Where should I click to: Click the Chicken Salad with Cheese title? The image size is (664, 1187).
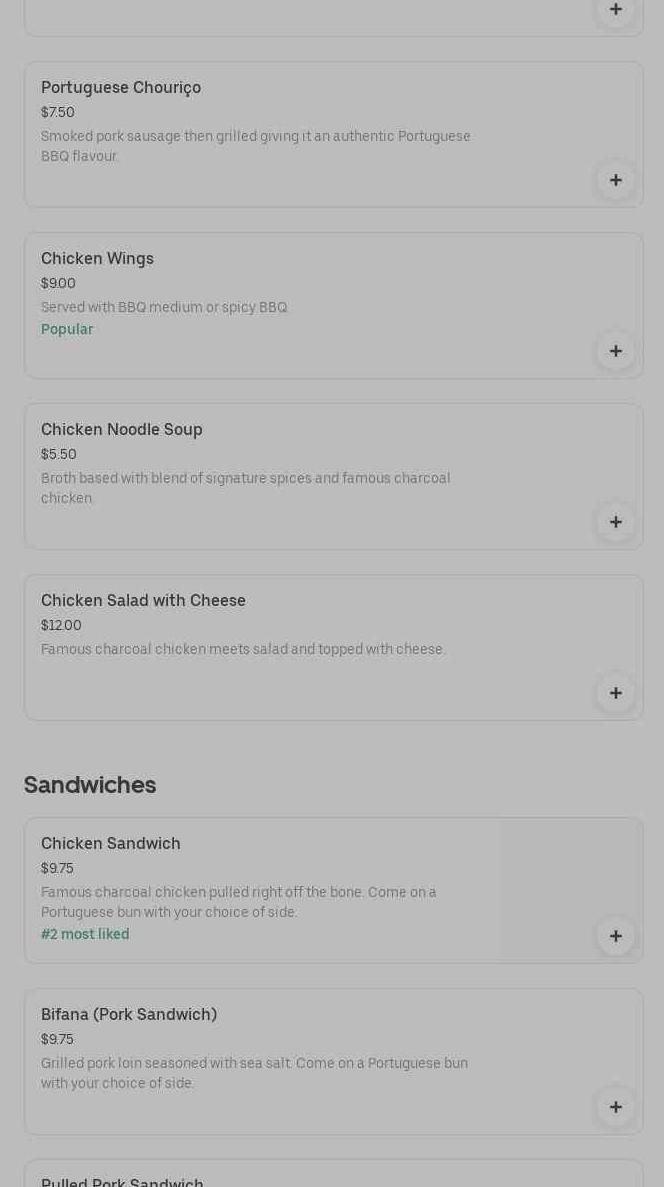(143, 600)
